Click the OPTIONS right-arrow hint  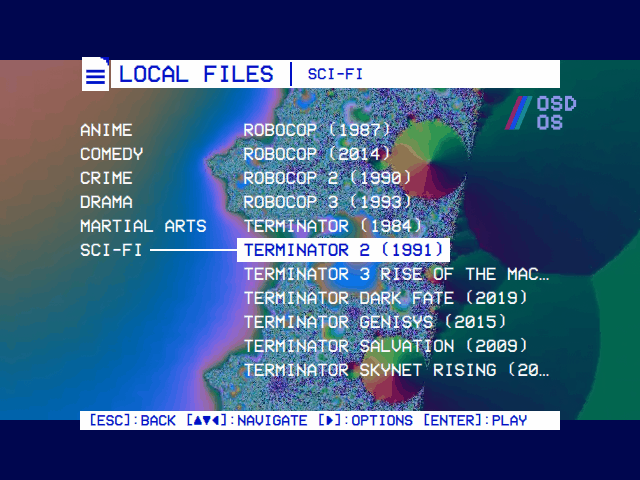point(365,420)
